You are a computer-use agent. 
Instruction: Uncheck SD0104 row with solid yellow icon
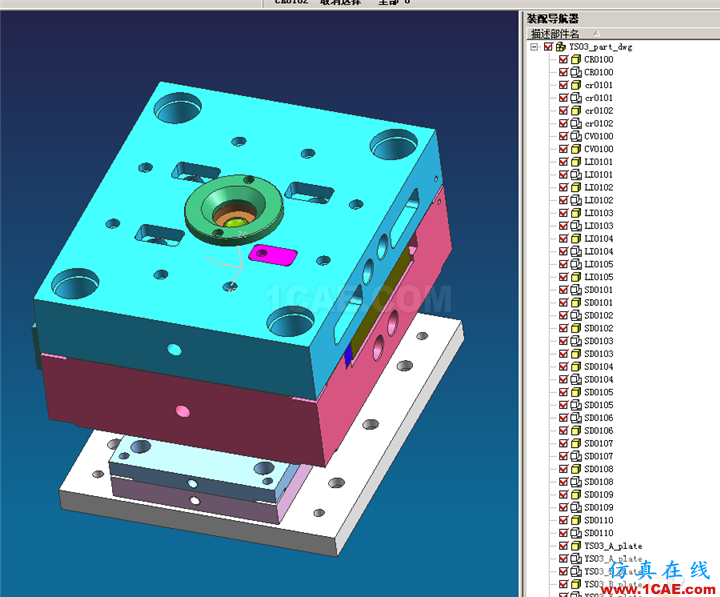tap(563, 366)
